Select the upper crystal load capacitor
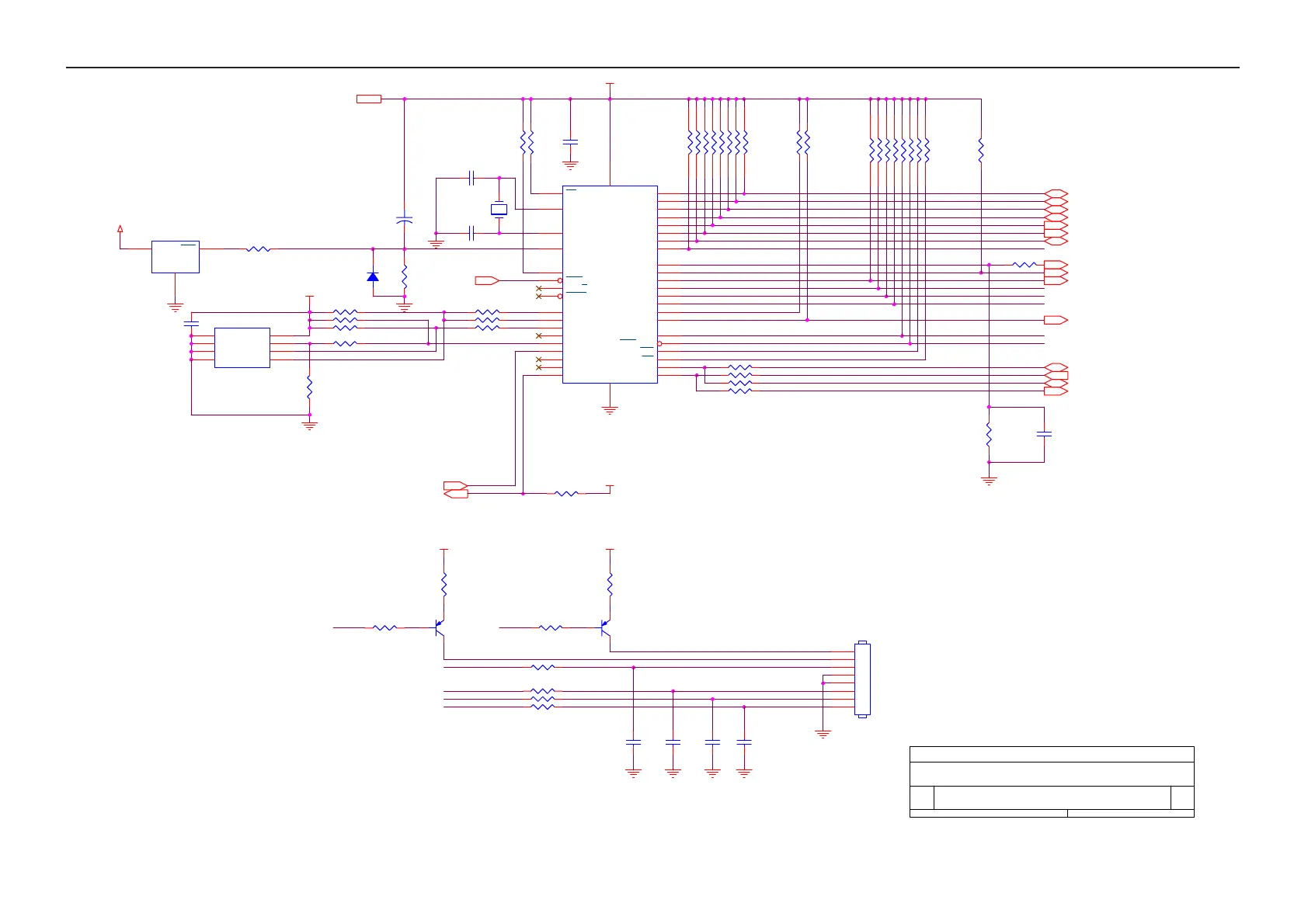This screenshot has width=1308, height=924. pyautogui.click(x=471, y=178)
